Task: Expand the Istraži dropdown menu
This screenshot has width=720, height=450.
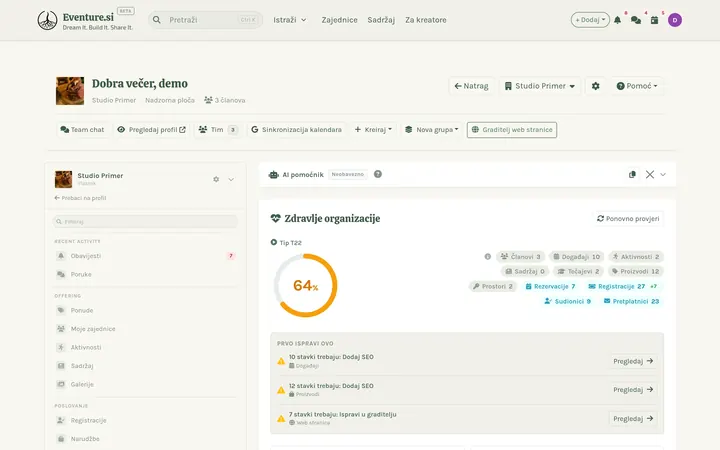Action: [x=290, y=20]
